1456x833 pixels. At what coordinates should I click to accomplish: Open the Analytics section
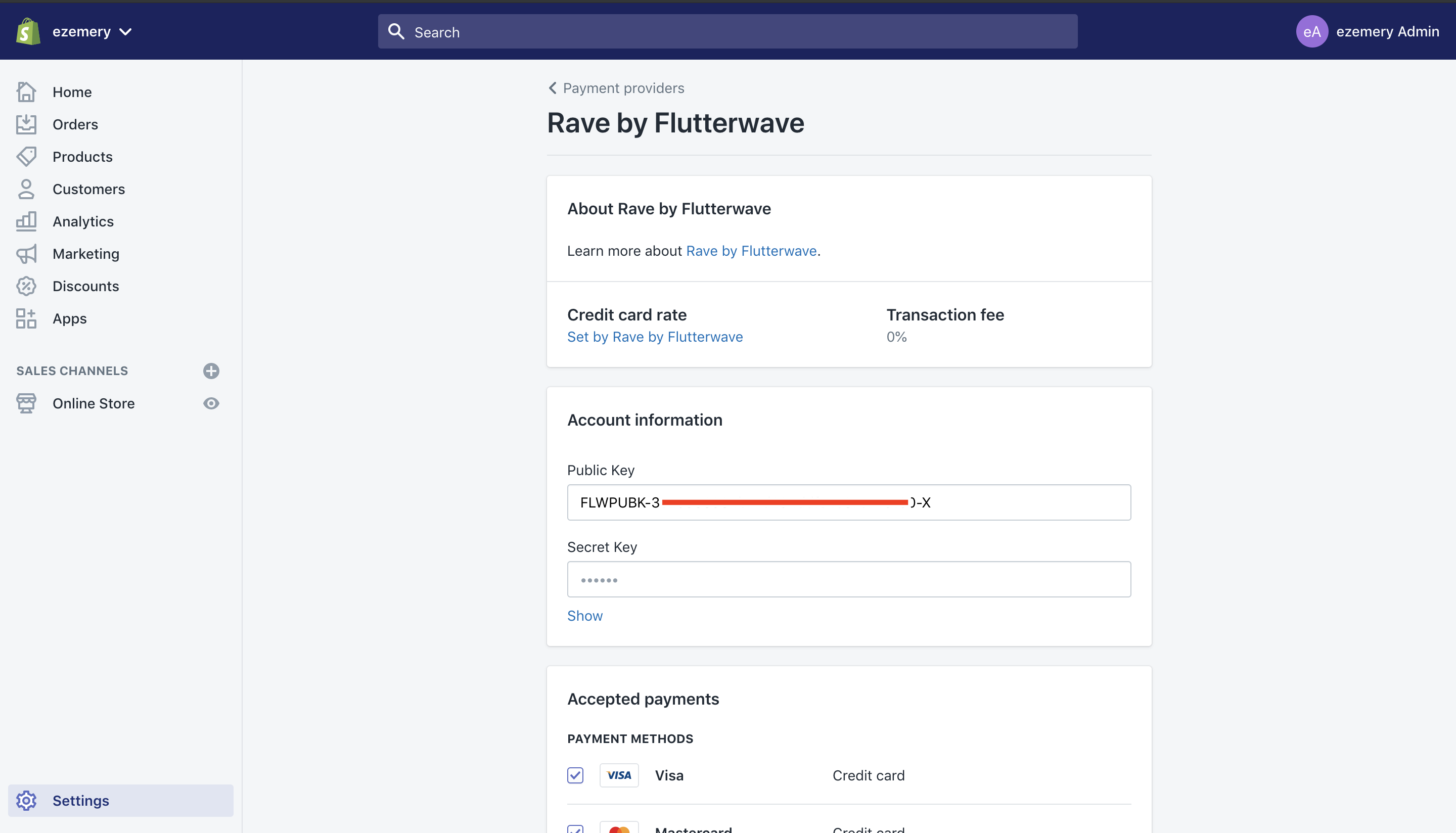83,221
